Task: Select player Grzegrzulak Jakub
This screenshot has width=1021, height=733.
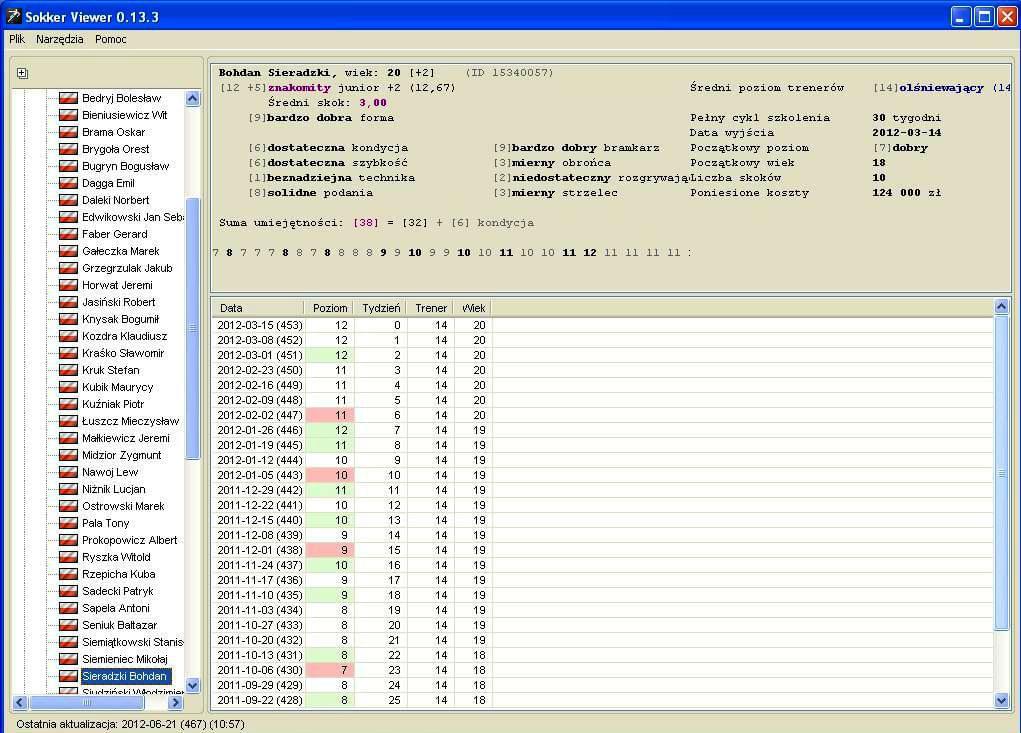Action: [x=127, y=268]
